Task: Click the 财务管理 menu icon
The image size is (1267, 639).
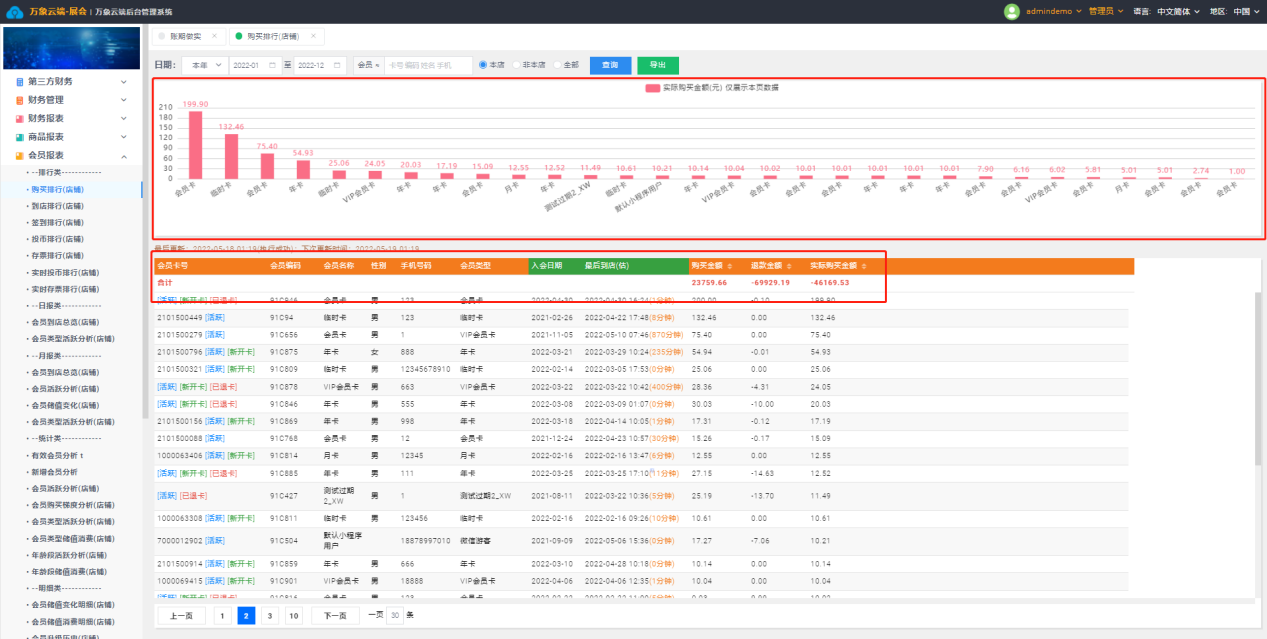Action: coord(19,100)
